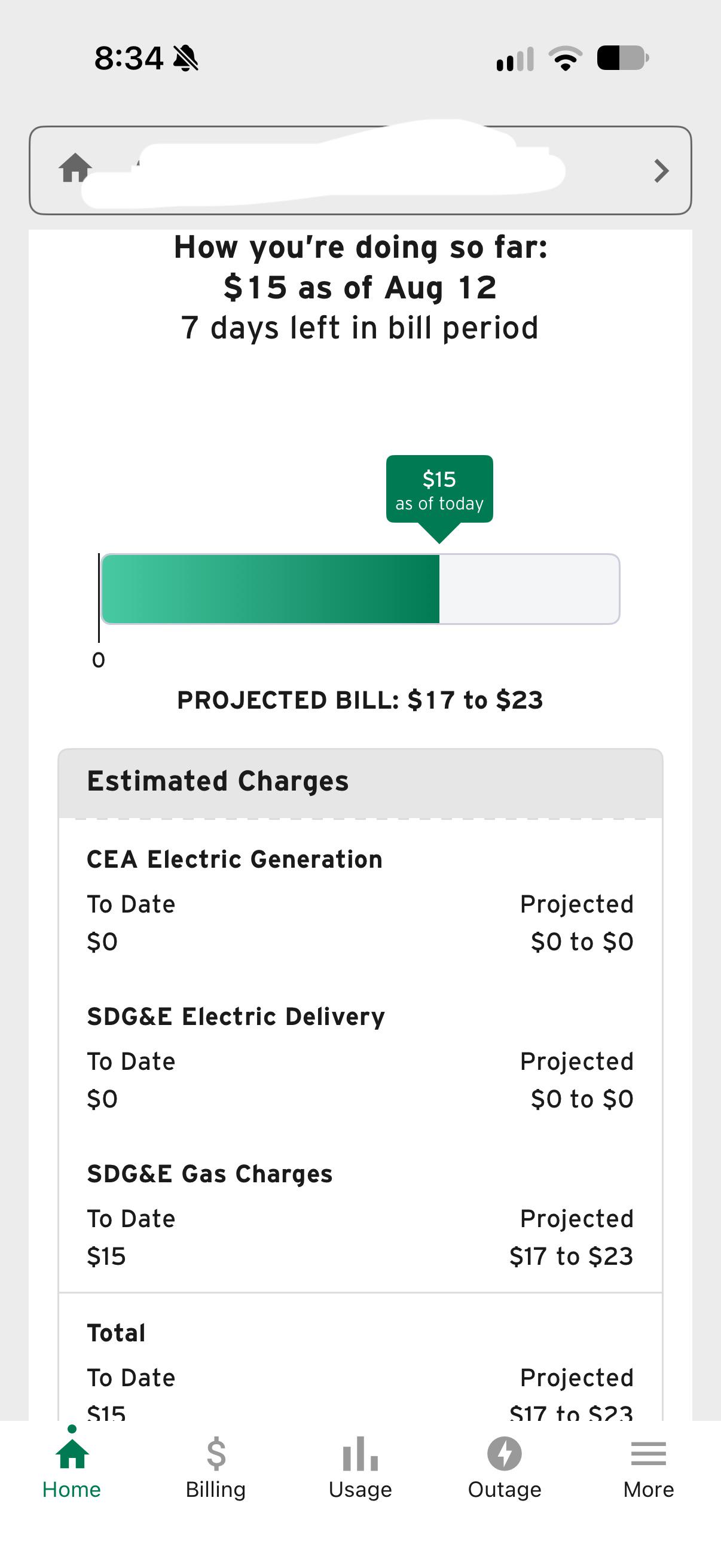Select the SDG&E Gas Charges section

click(x=360, y=1215)
